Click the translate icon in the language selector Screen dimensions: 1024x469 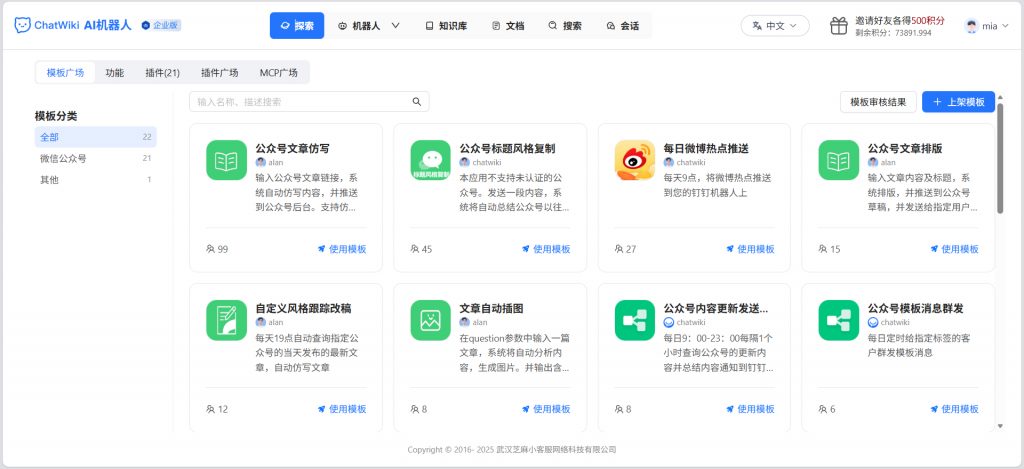tap(757, 26)
